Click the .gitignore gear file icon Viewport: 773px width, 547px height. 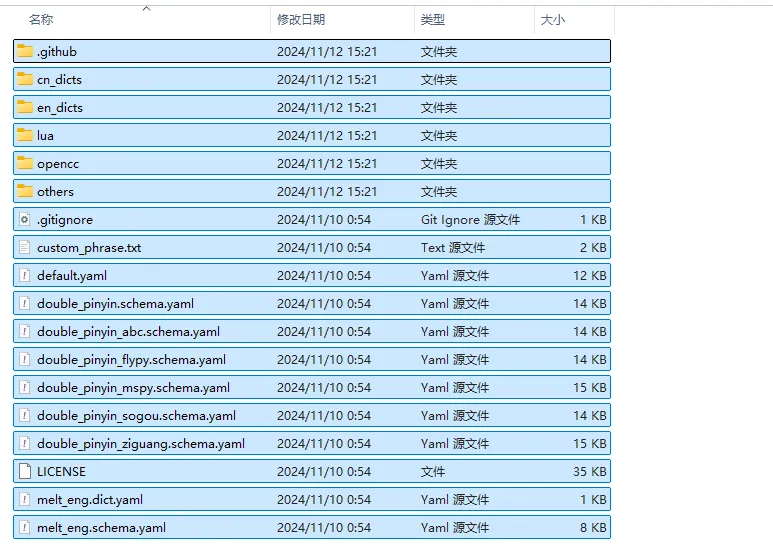(25, 219)
